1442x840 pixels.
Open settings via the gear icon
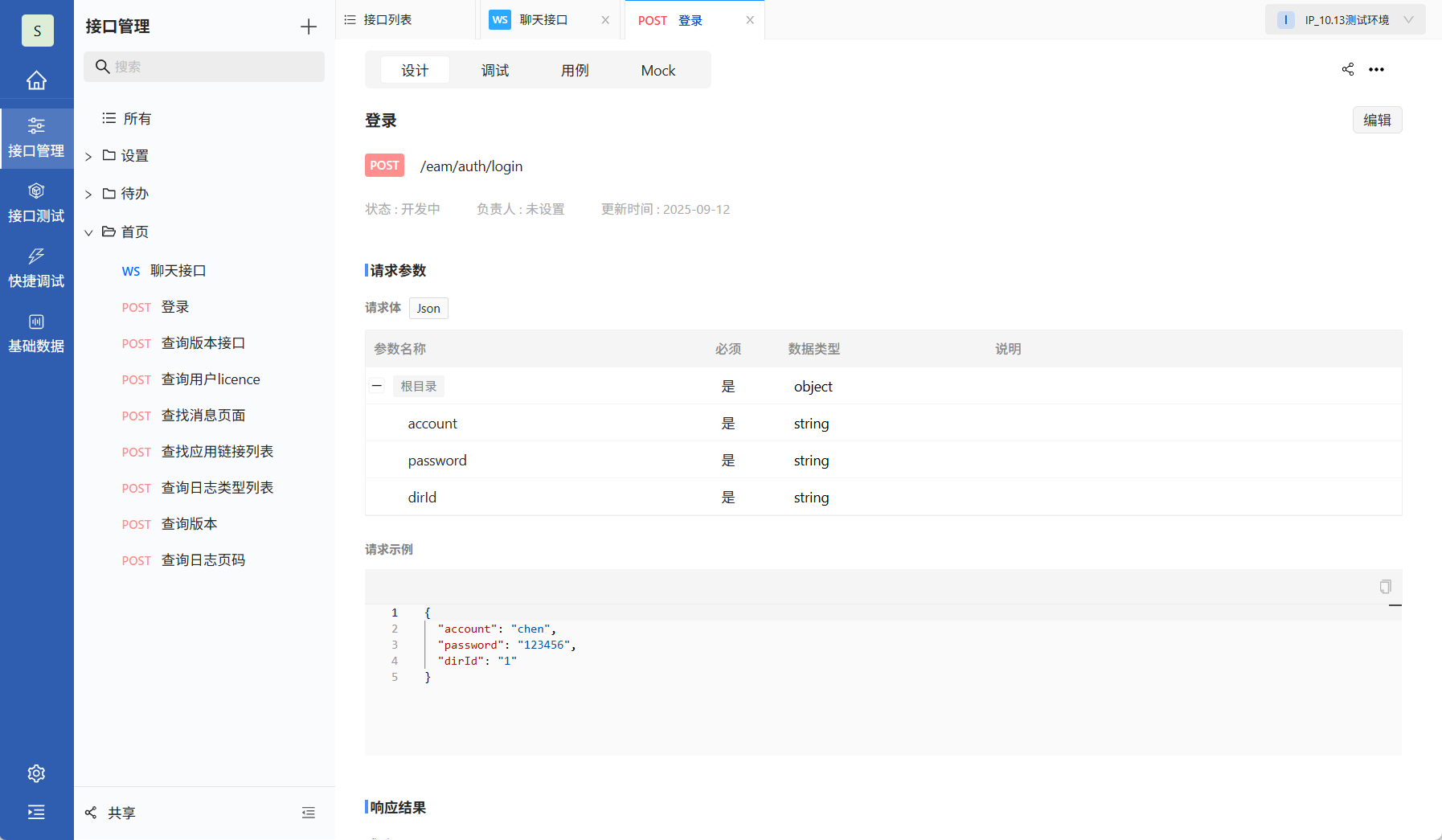36,773
